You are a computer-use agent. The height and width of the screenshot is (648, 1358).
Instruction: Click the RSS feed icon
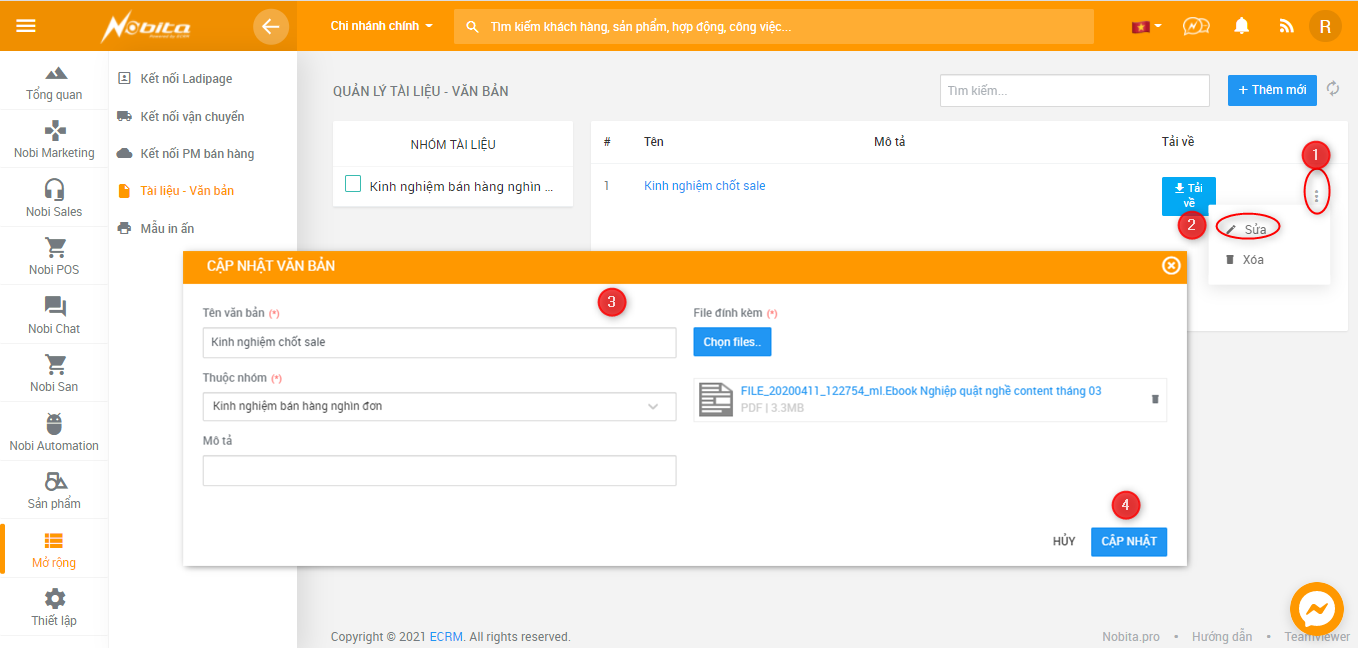pyautogui.click(x=1286, y=26)
